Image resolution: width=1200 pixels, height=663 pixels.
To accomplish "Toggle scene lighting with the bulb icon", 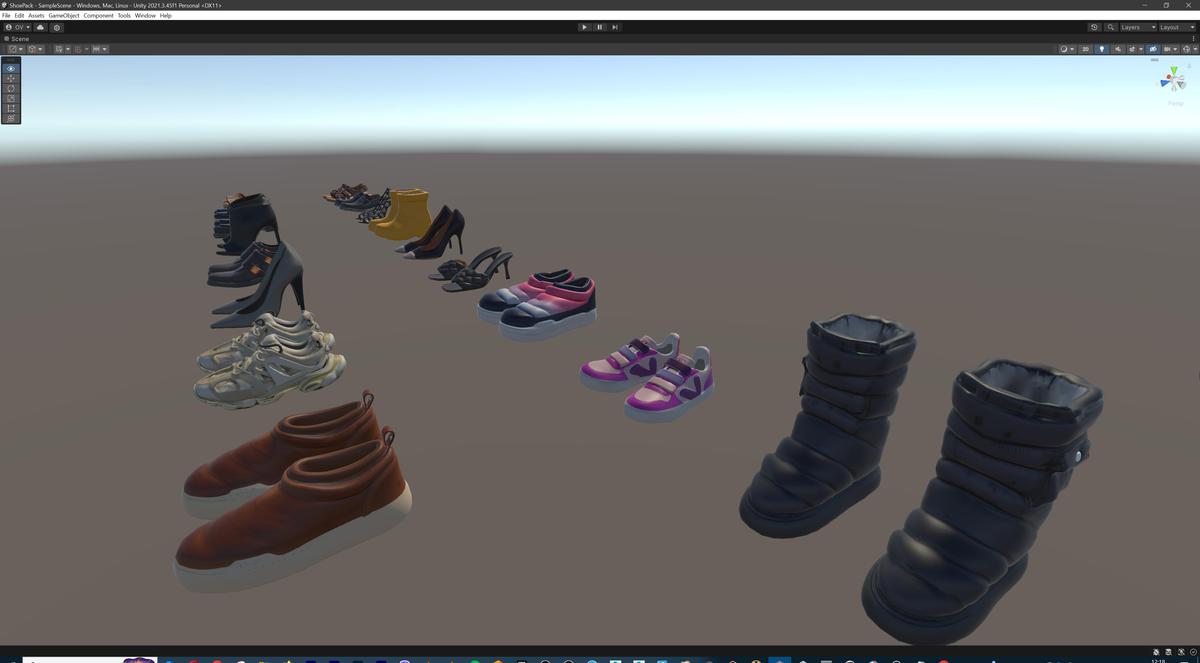I will [1102, 49].
